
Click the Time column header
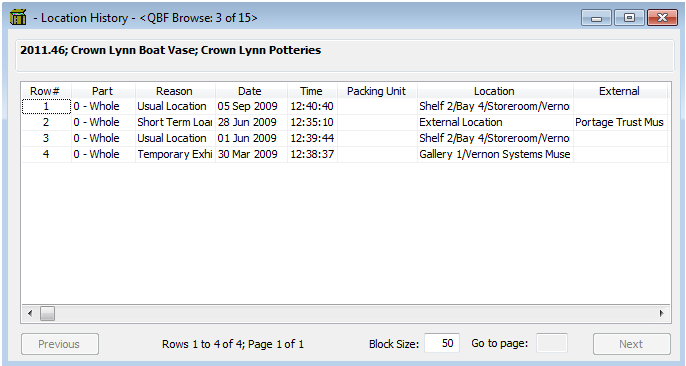point(312,91)
